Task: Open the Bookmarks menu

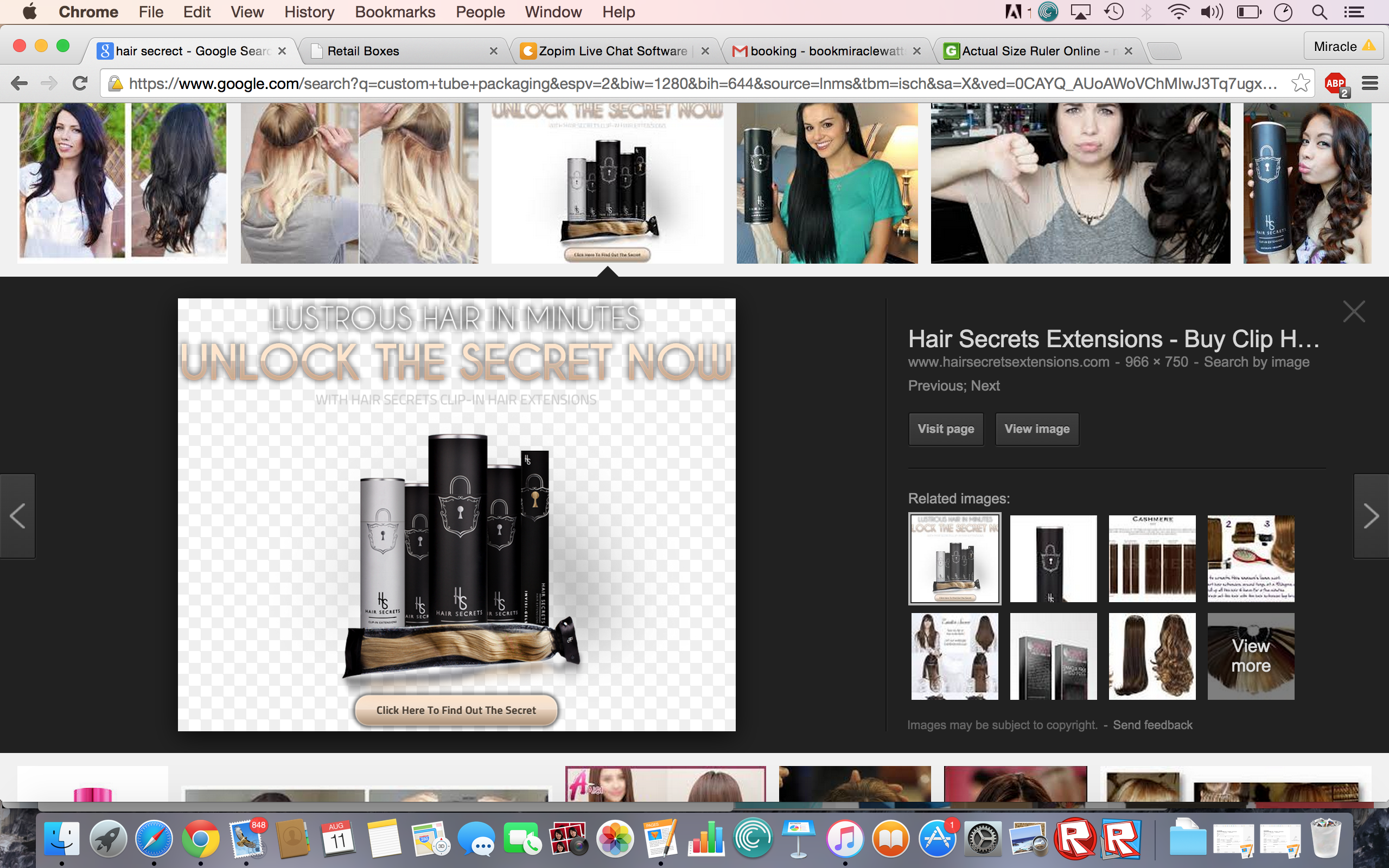Action: [395, 12]
